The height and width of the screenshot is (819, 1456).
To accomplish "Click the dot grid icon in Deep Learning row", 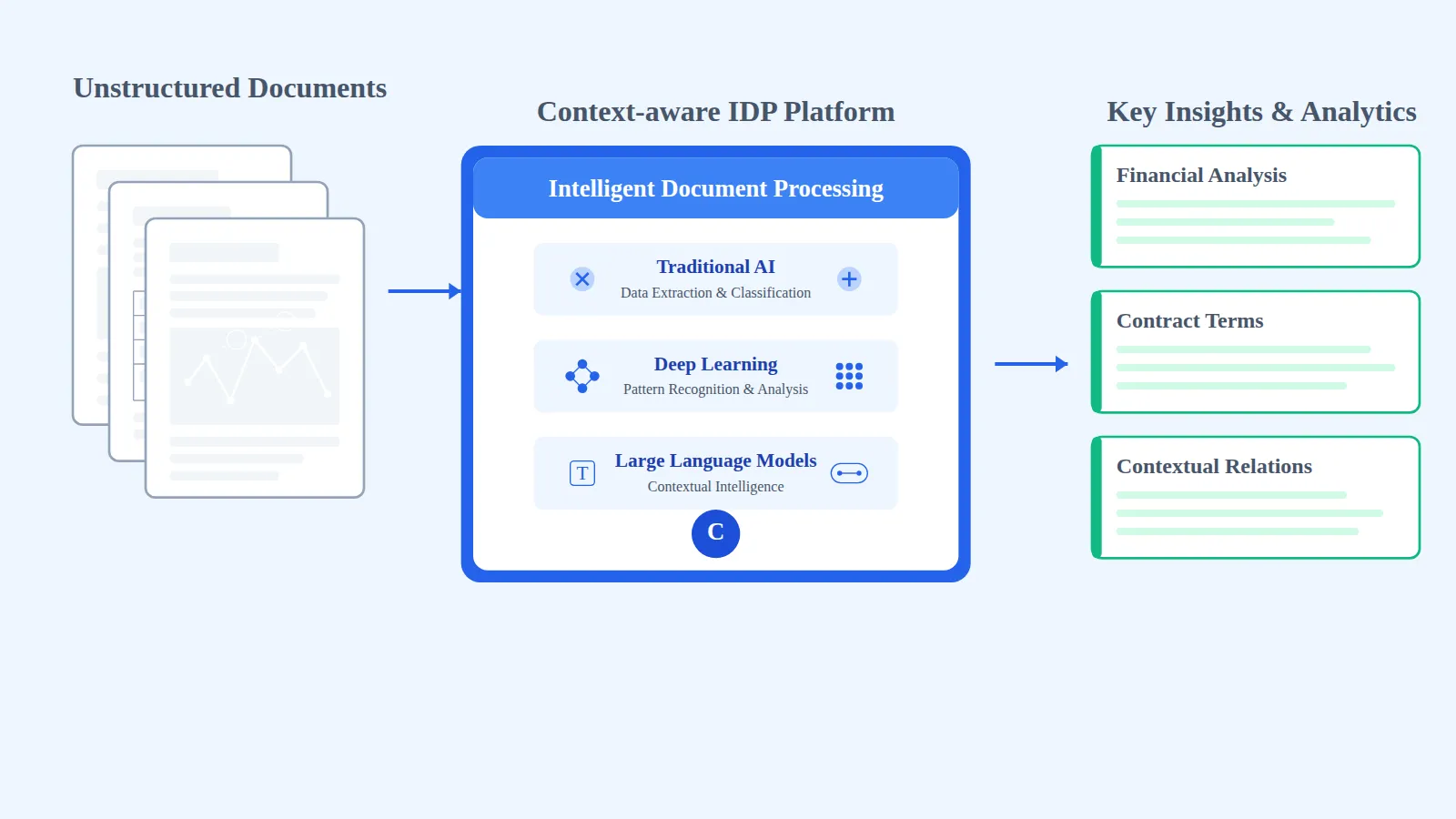I will coord(849,376).
